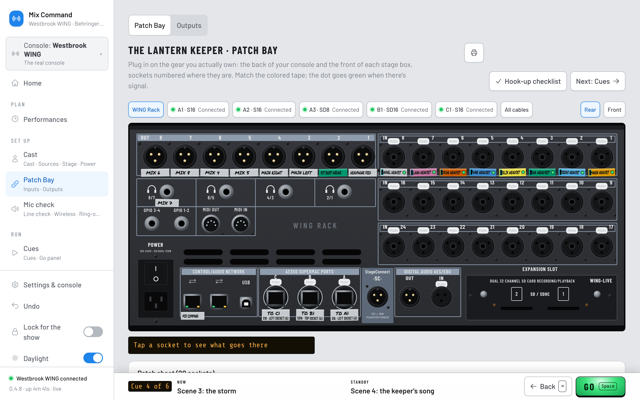Click the AES50 port labeled TO A1
Screen dimensions: 640x400
tap(344, 298)
